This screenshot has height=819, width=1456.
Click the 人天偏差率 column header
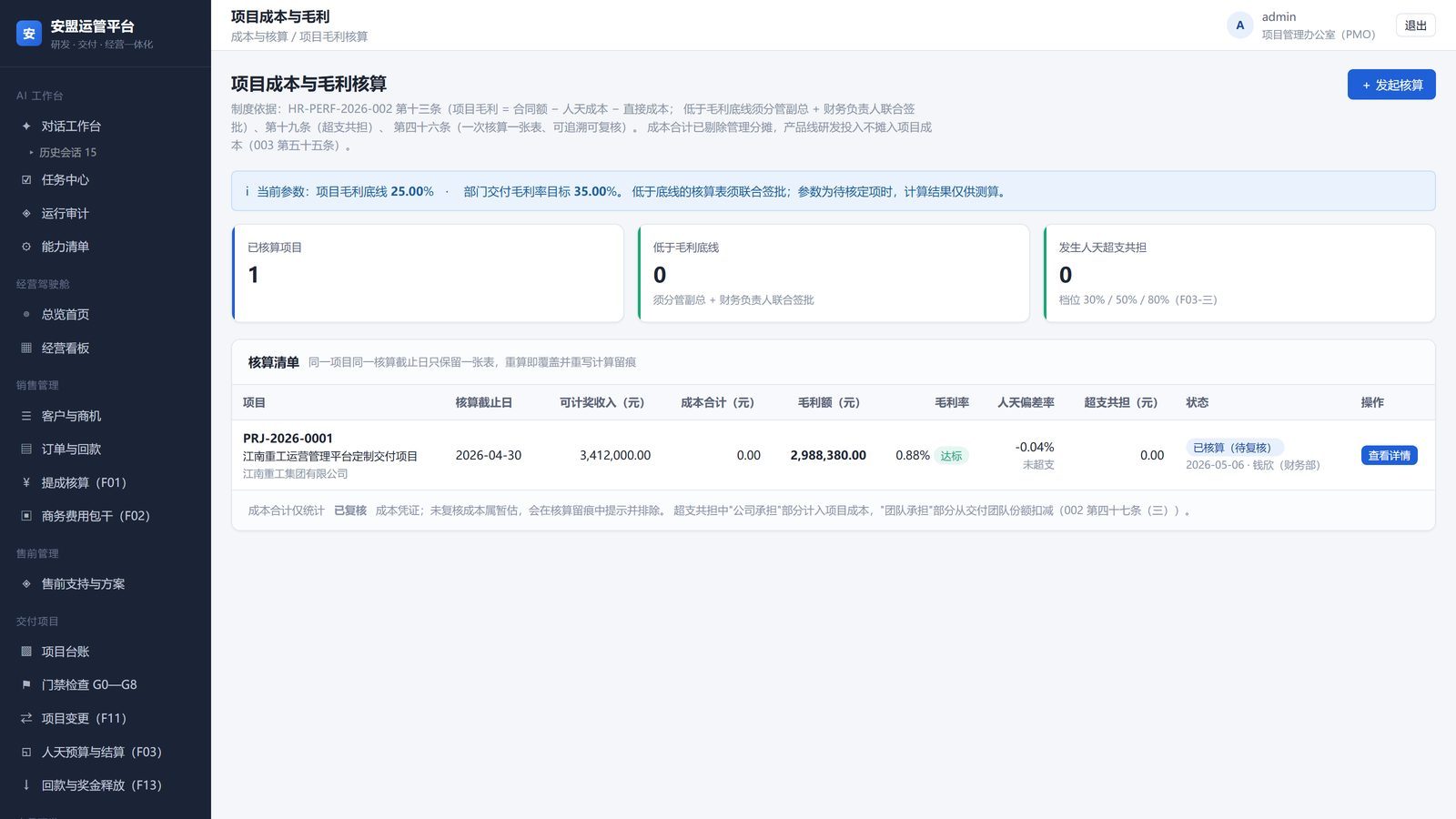[x=1026, y=402]
